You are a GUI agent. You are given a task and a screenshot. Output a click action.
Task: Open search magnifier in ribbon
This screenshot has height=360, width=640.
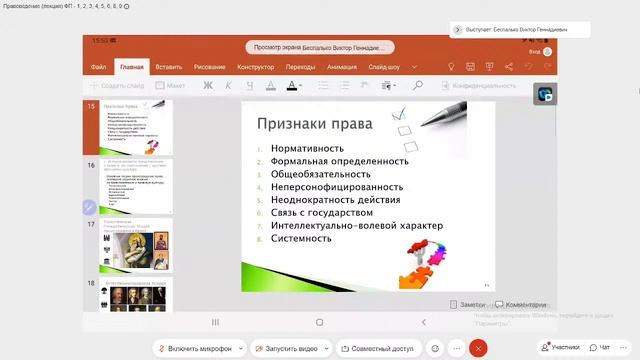pyautogui.click(x=418, y=85)
